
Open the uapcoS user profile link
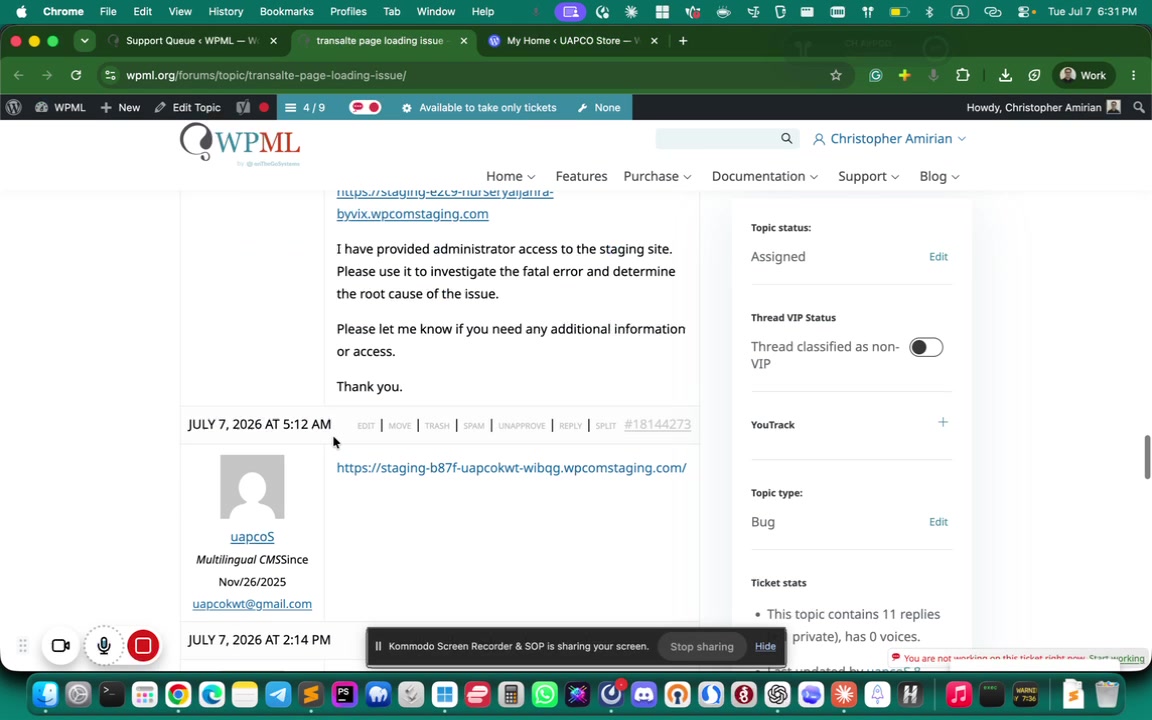[252, 536]
